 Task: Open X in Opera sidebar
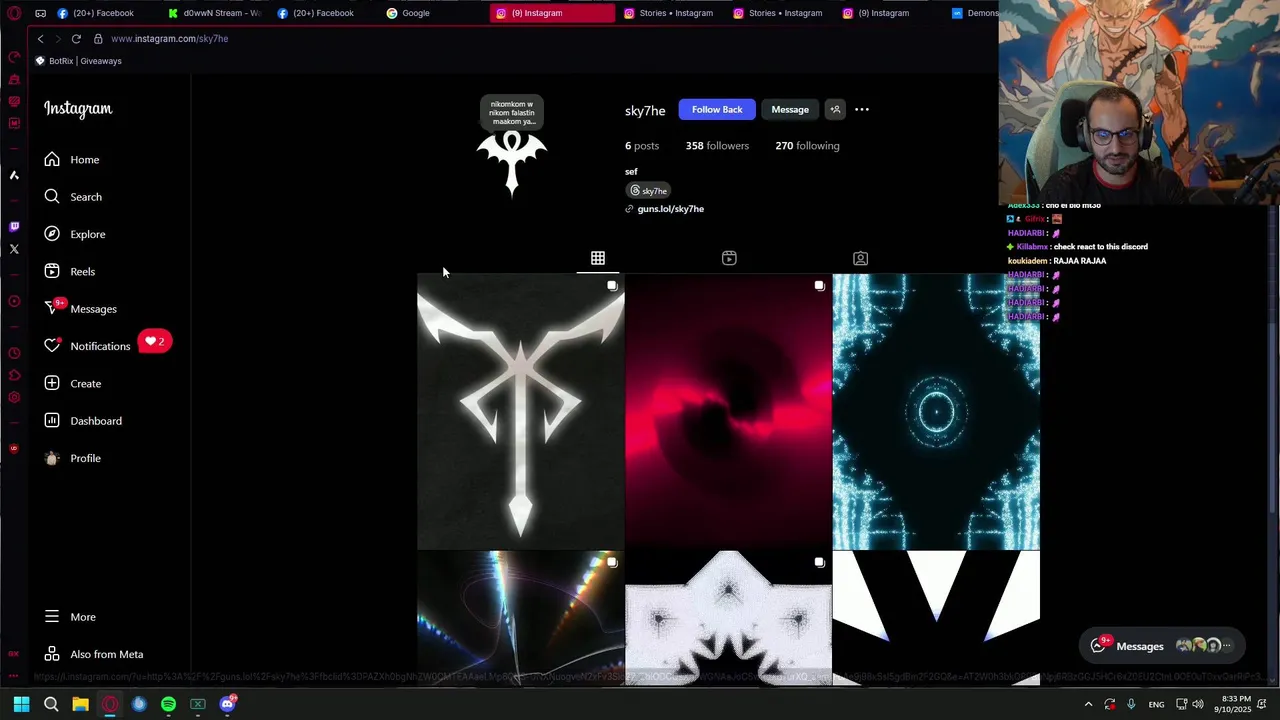pos(14,249)
